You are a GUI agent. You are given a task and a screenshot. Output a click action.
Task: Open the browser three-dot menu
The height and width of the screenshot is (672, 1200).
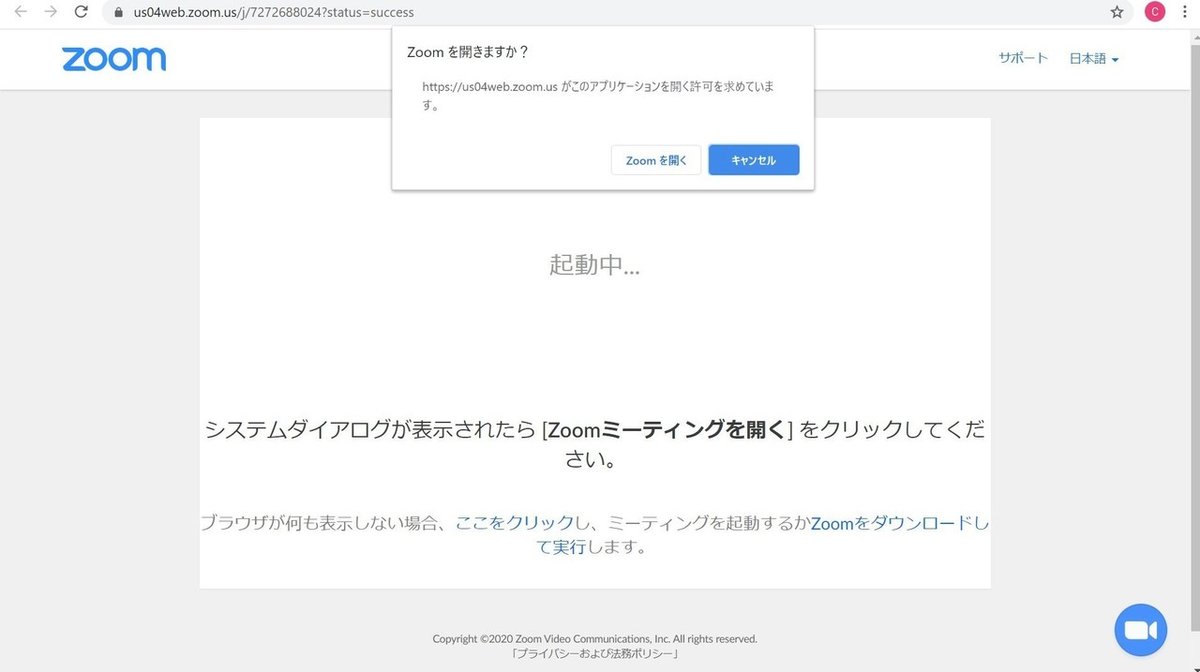[x=1184, y=12]
